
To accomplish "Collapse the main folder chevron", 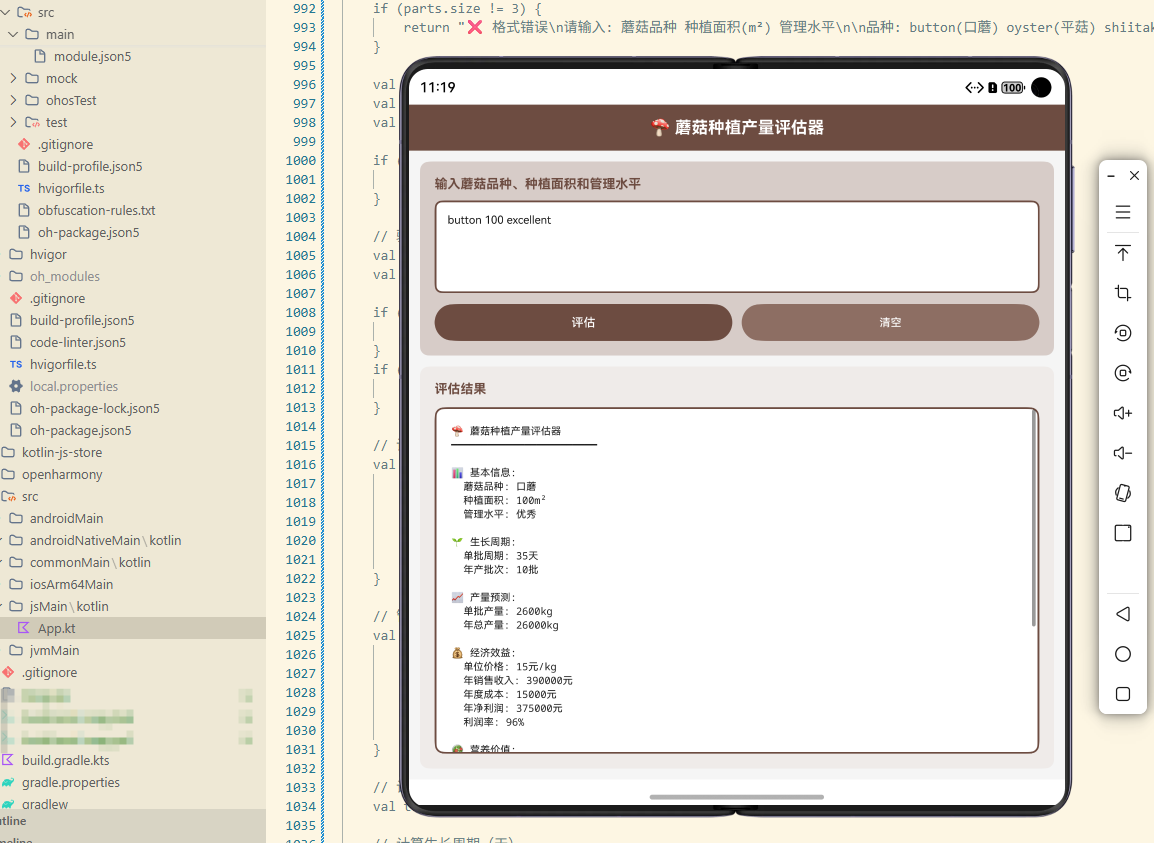I will pyautogui.click(x=13, y=35).
